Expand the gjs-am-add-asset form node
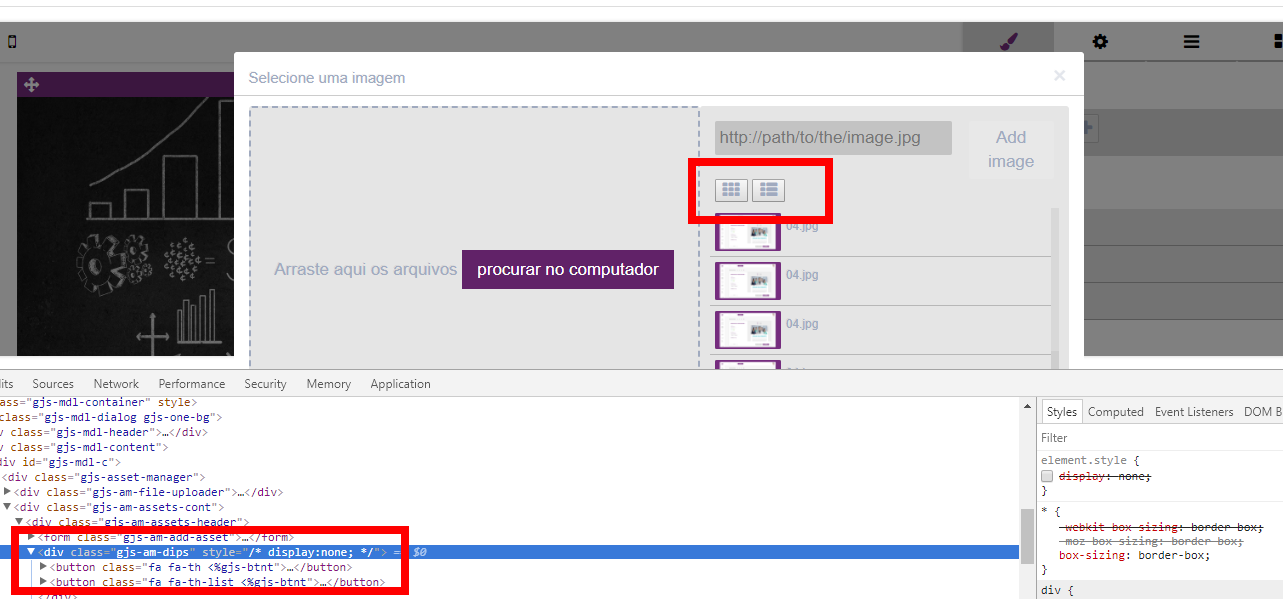The height and width of the screenshot is (599, 1283). [31, 537]
